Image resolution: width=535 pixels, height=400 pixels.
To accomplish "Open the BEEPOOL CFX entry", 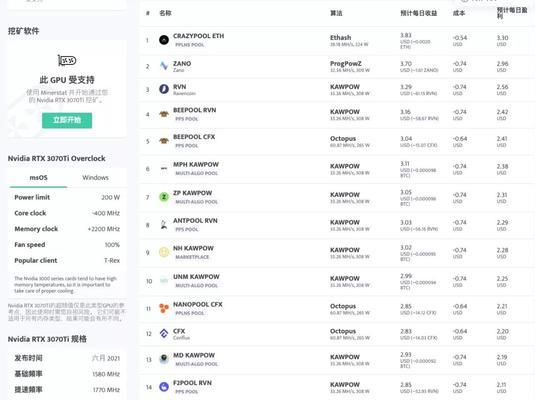I will click(194, 137).
